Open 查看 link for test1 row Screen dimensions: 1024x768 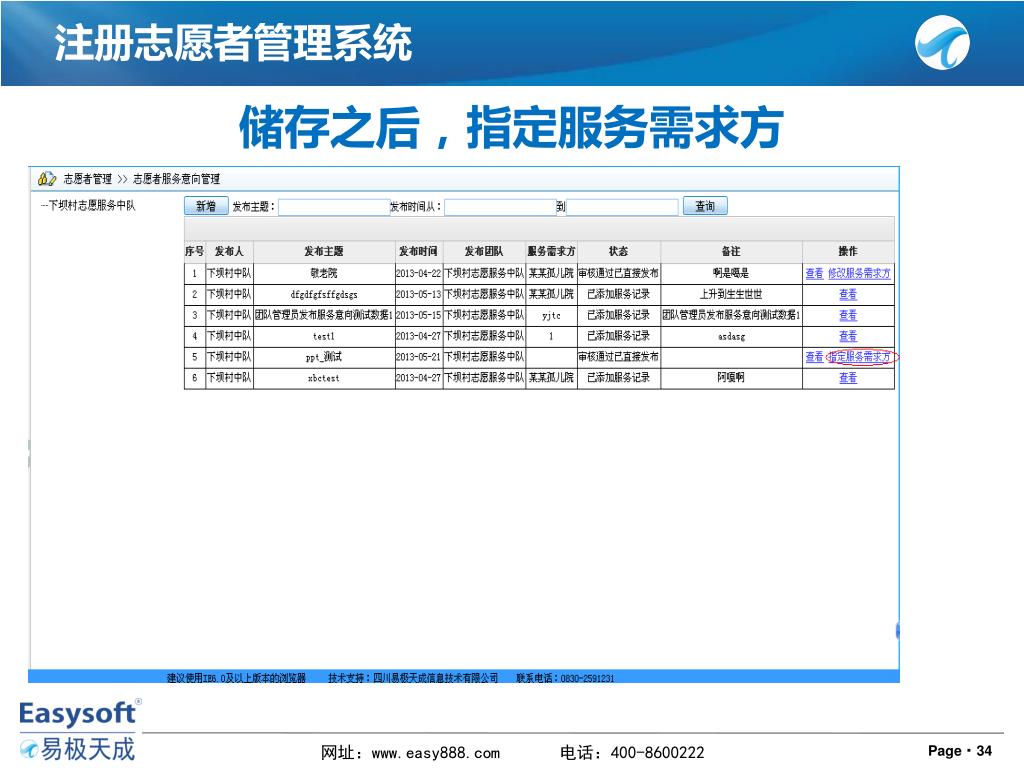(848, 336)
